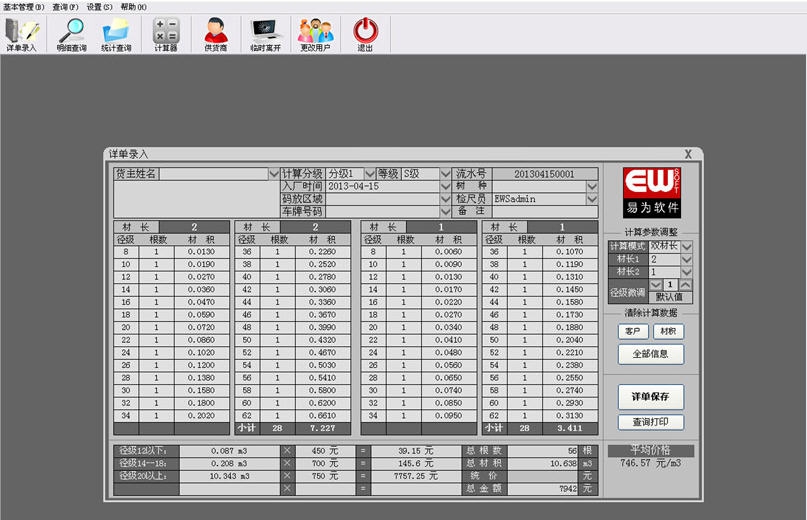This screenshot has height=520, width=807.
Task: Decrease 径级微调 with the down arrow
Action: 658,285
